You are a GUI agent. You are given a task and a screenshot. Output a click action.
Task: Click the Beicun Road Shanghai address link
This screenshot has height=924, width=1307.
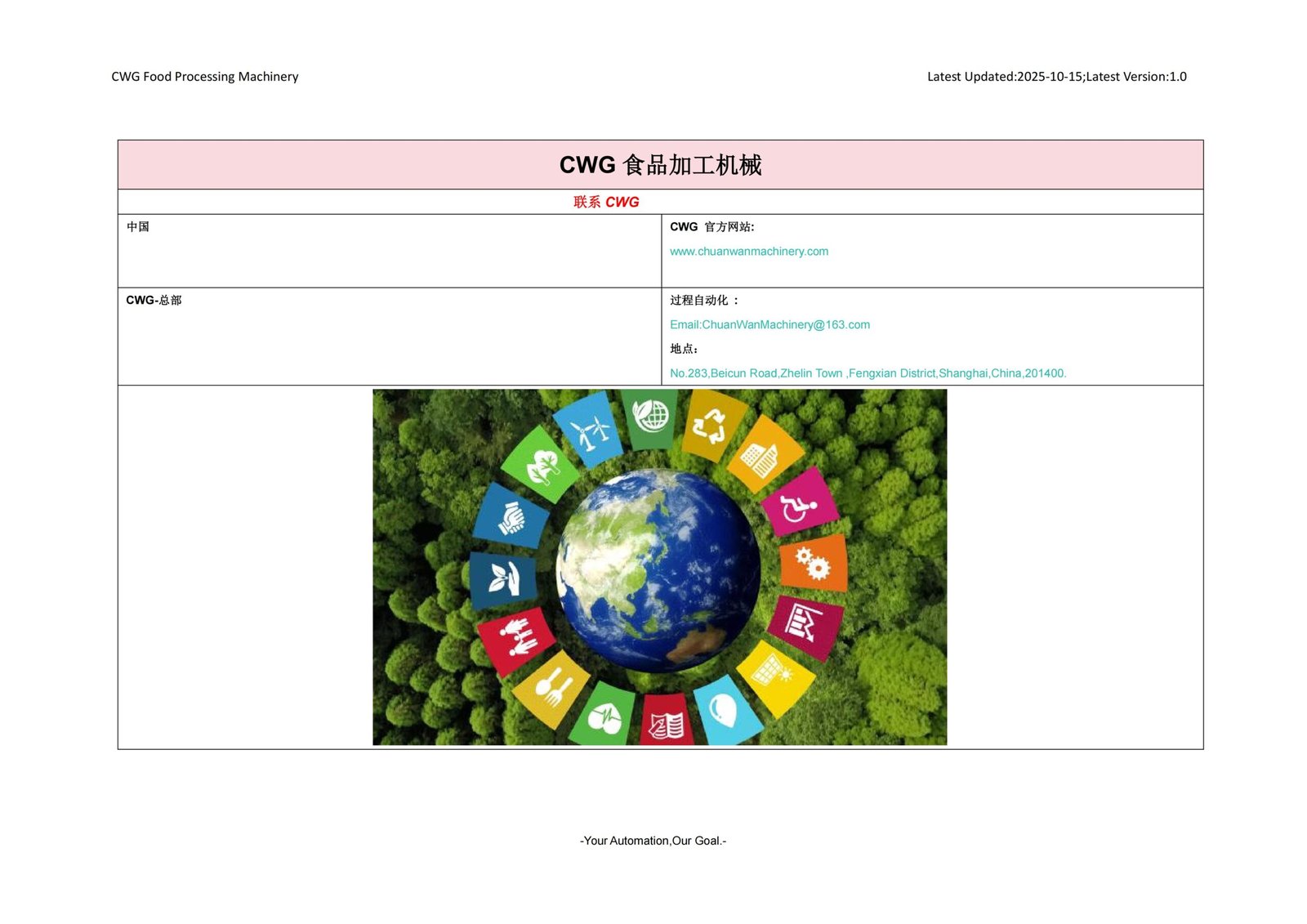(x=868, y=373)
